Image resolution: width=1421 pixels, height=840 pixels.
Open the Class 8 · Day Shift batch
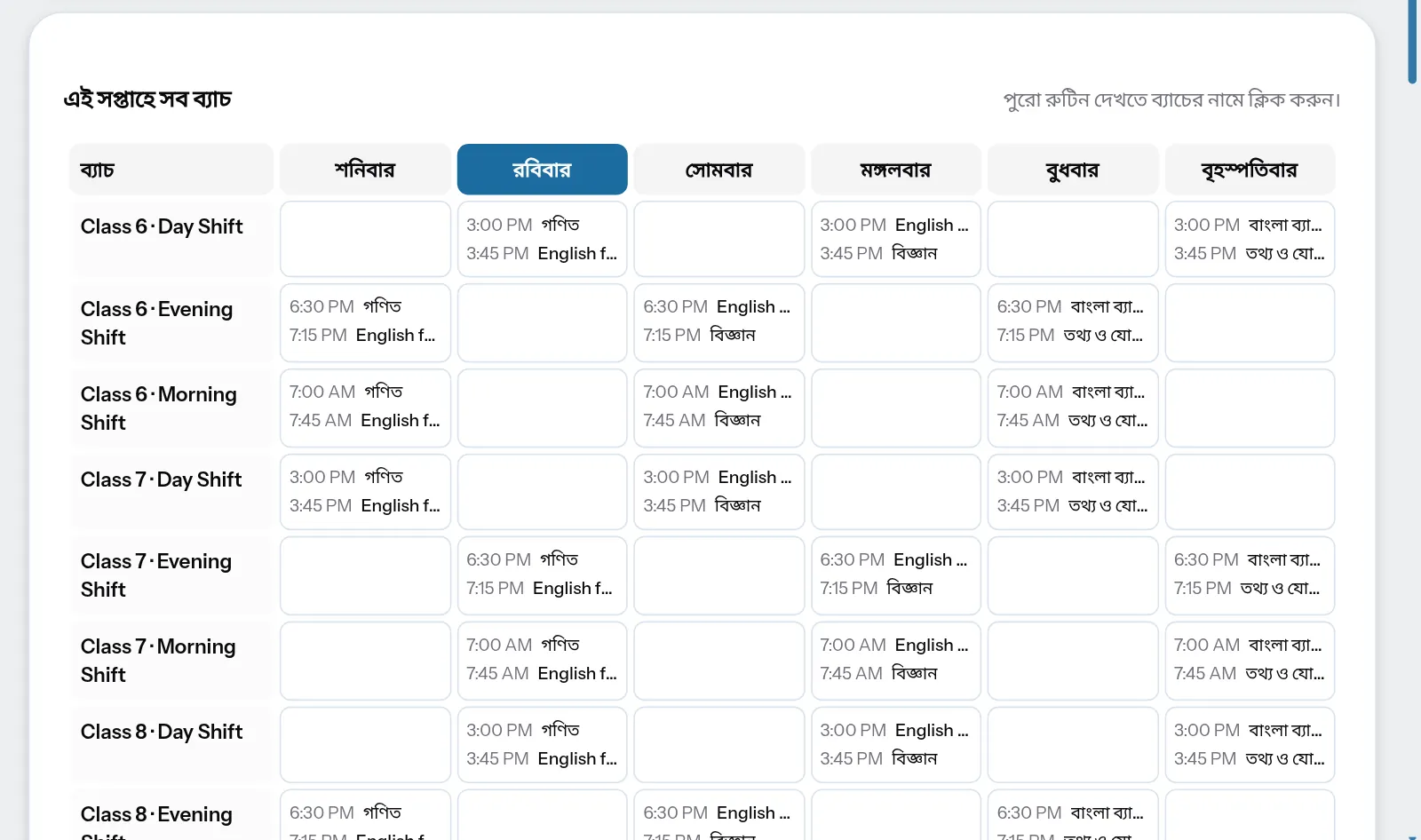point(162,733)
